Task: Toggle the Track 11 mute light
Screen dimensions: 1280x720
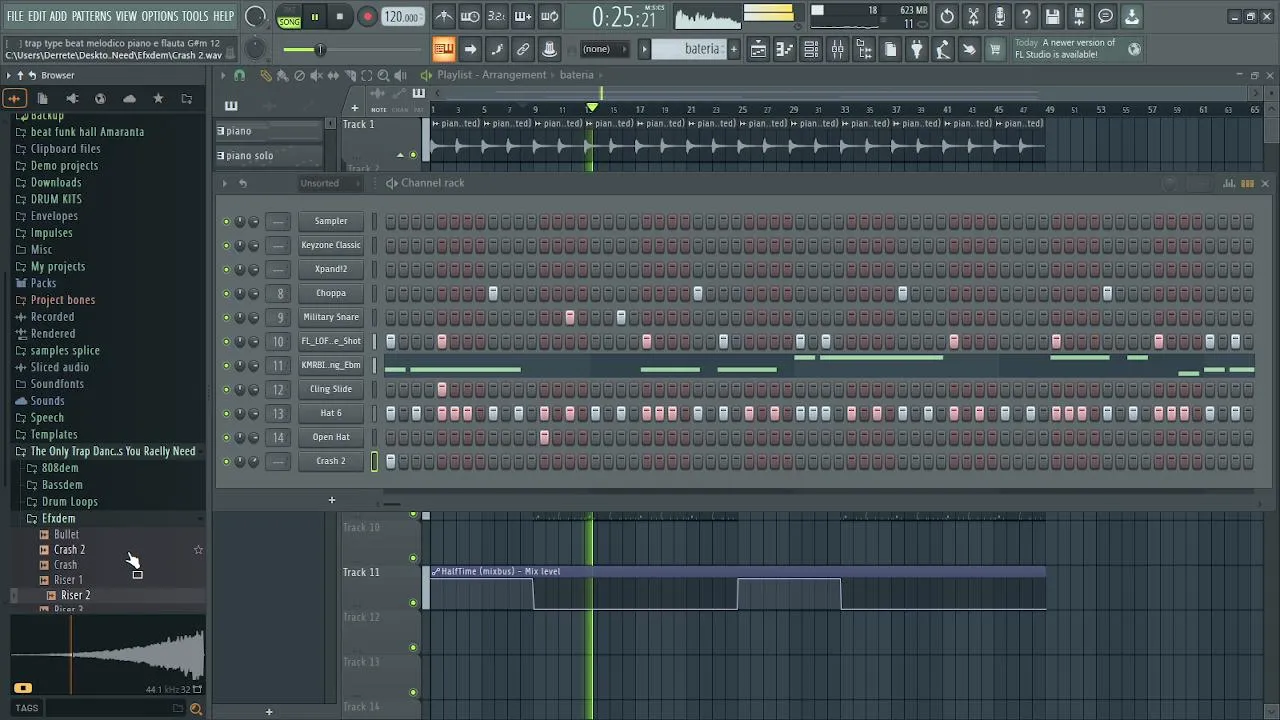Action: pos(413,602)
